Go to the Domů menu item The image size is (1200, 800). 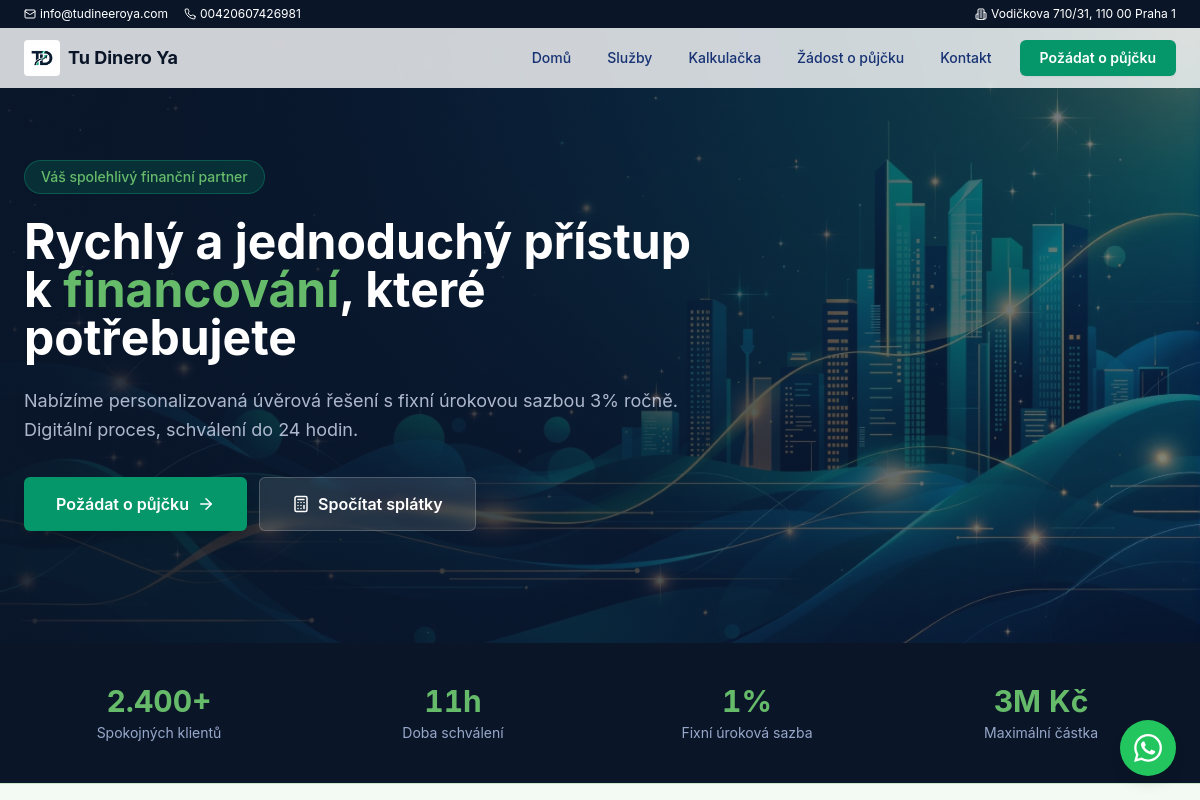tap(551, 58)
